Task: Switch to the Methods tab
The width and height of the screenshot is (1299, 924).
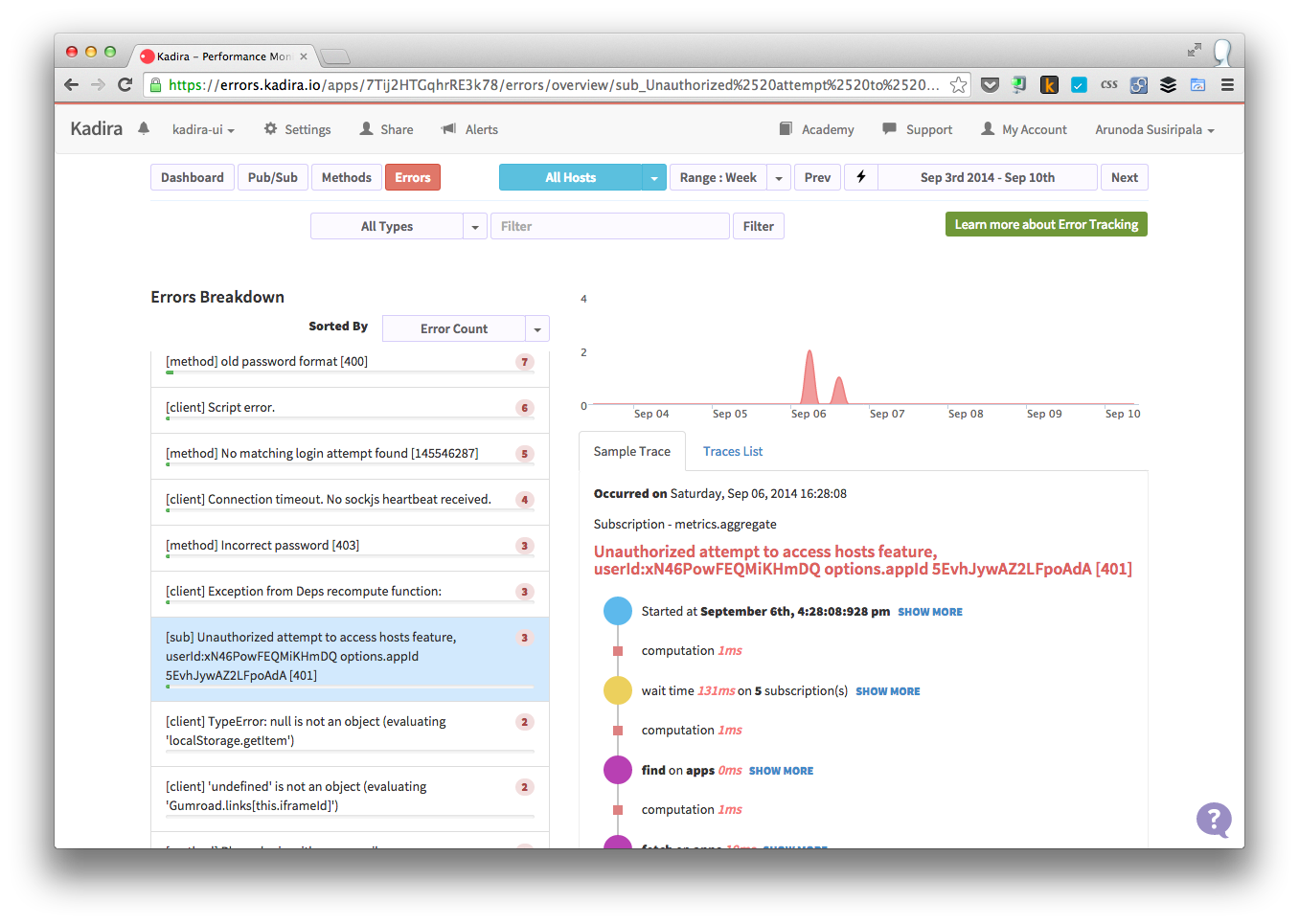Action: tap(347, 177)
